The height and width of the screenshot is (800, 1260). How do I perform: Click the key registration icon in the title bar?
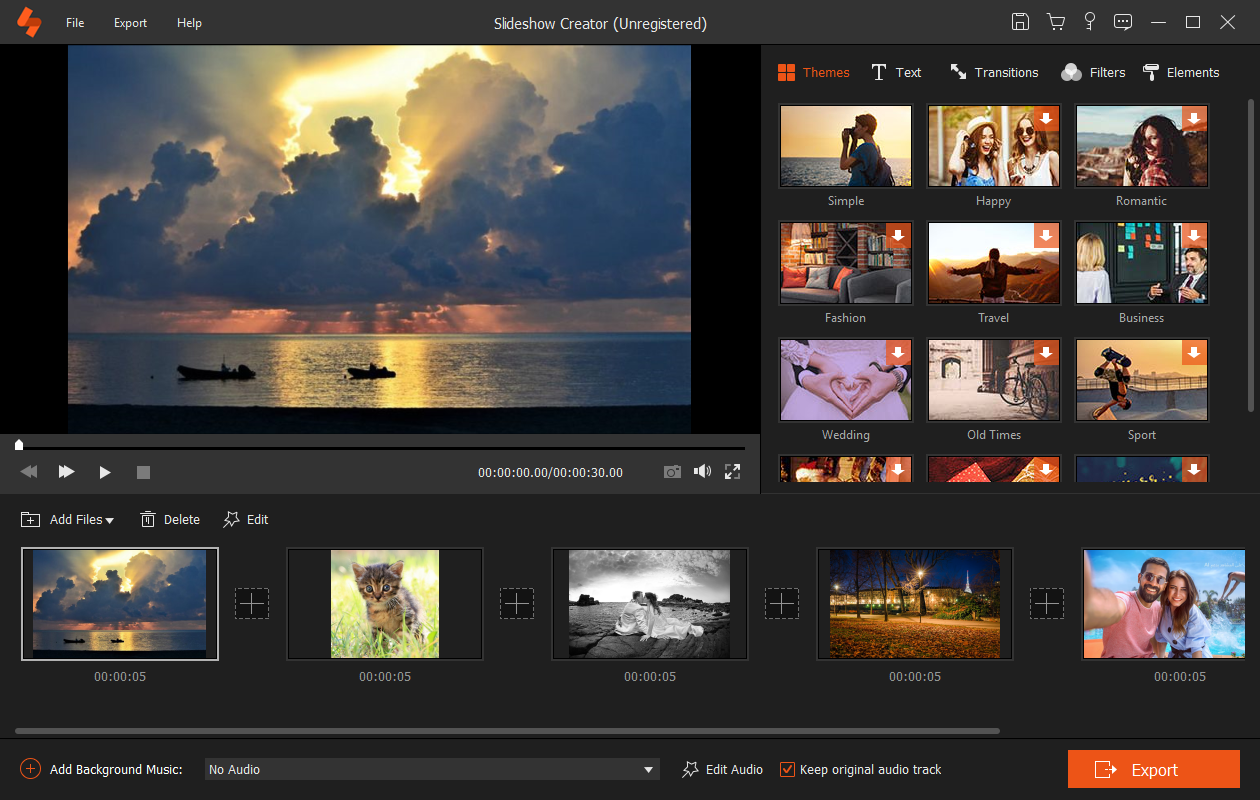pyautogui.click(x=1089, y=21)
